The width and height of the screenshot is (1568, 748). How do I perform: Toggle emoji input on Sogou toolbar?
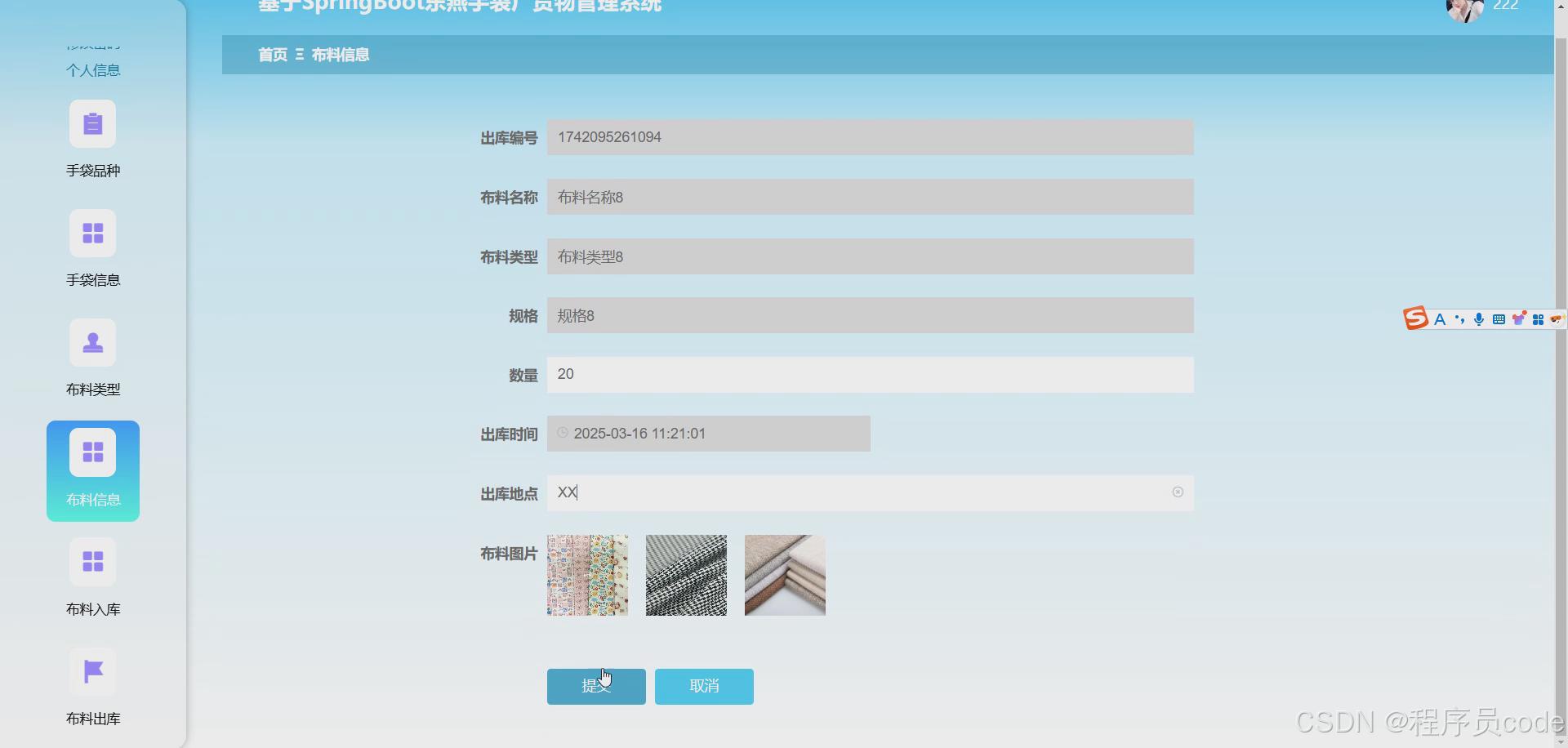1557,318
